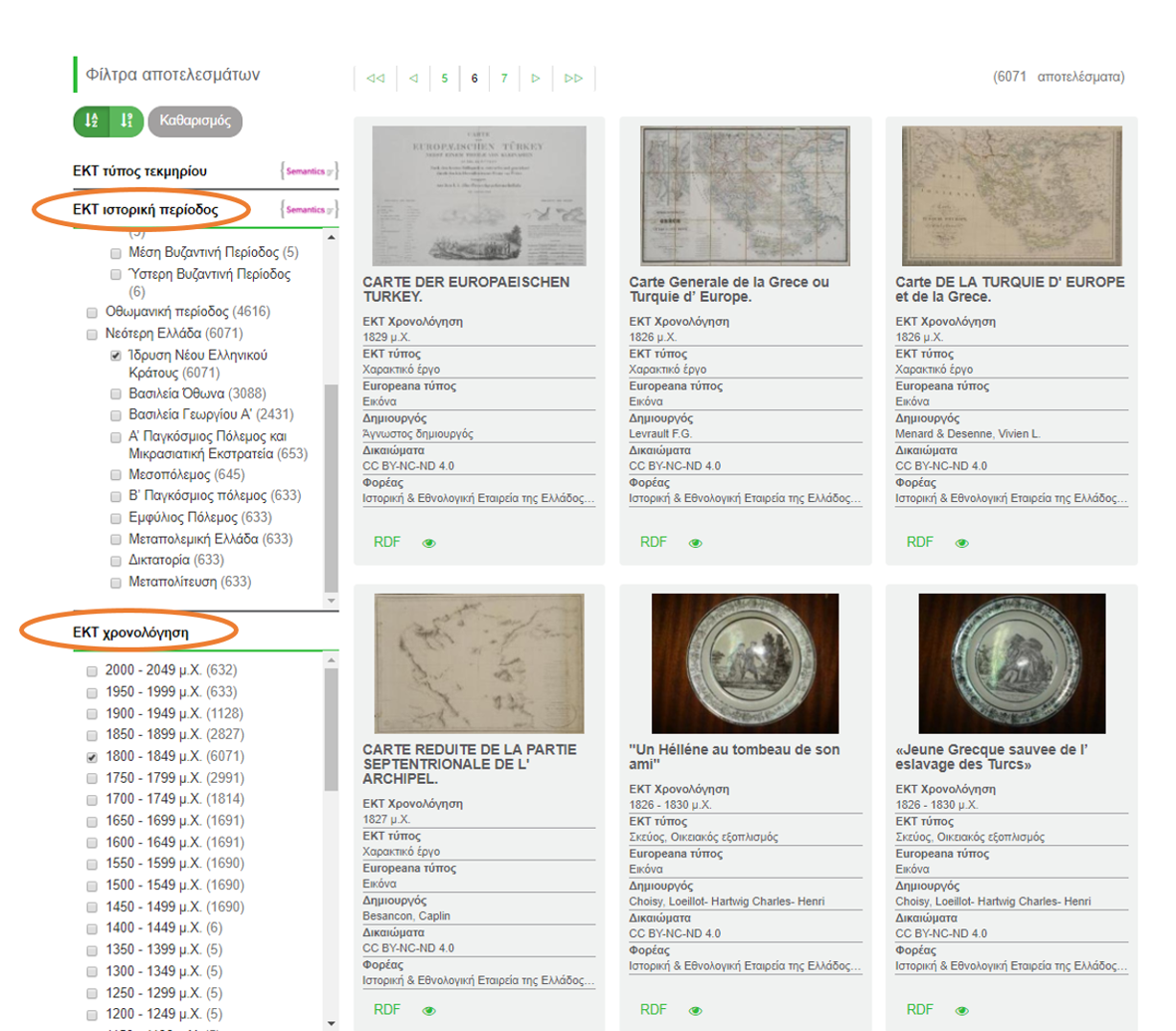The height and width of the screenshot is (1031, 1176).
Task: Clear filters with Καθαρισμός button
Action: [195, 121]
